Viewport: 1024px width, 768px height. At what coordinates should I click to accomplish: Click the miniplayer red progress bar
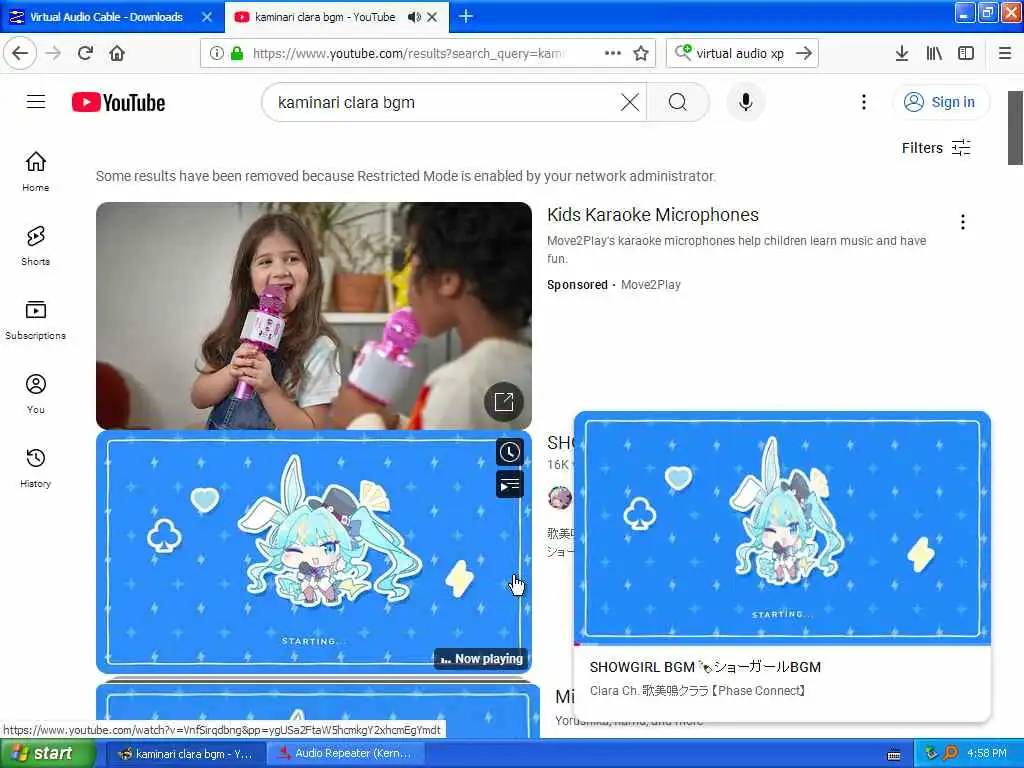(782, 644)
